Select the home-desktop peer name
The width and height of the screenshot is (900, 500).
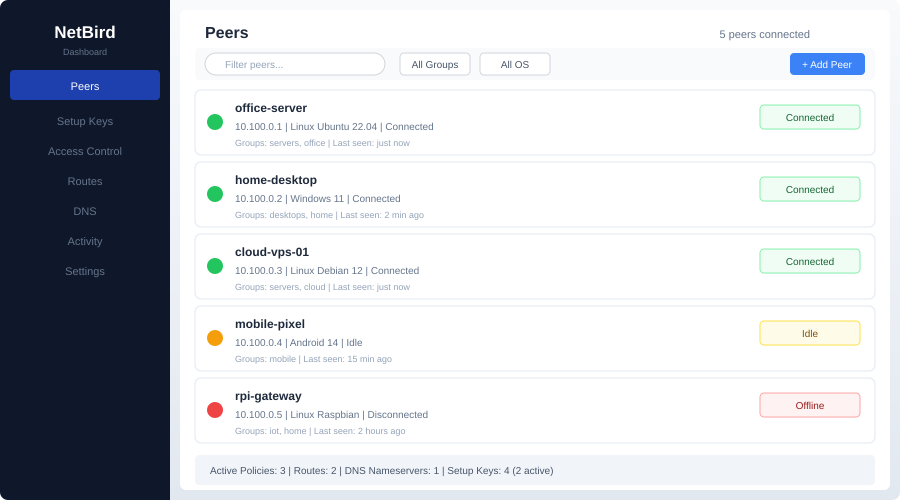pyautogui.click(x=276, y=180)
